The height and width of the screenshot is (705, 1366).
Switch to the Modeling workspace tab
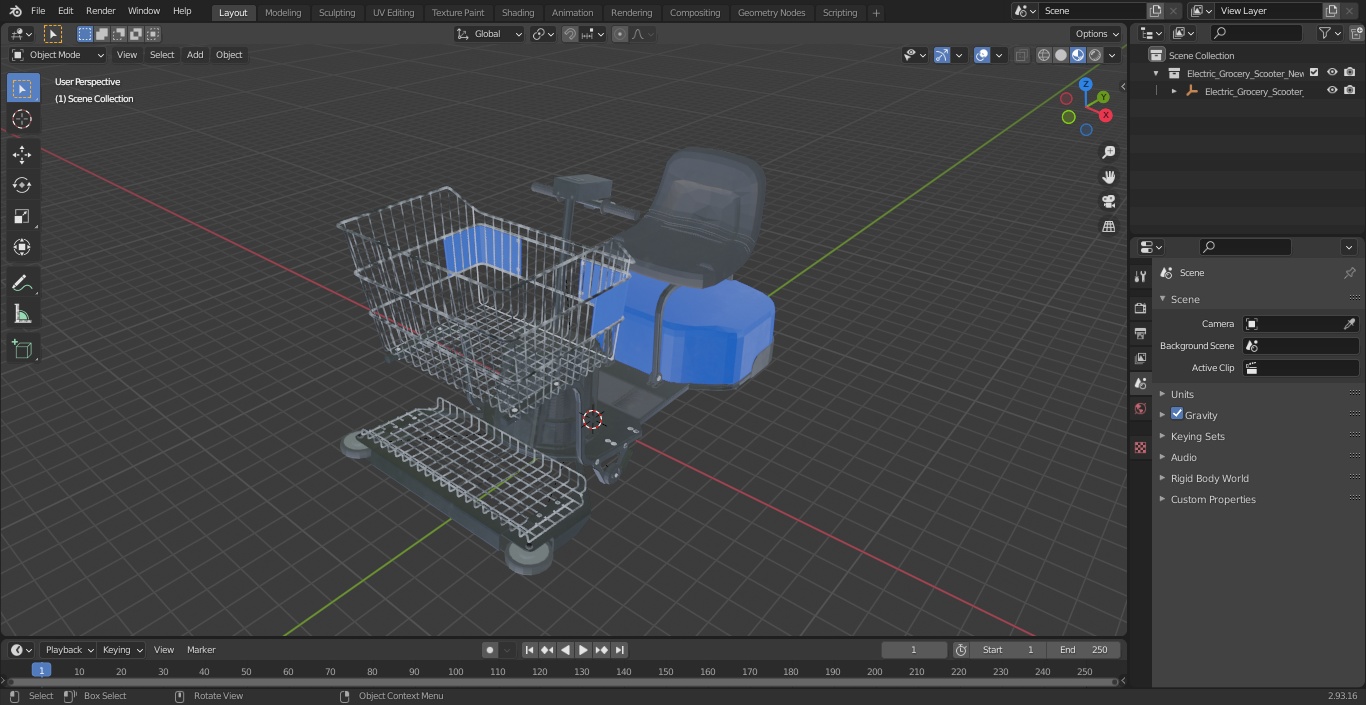tap(283, 13)
